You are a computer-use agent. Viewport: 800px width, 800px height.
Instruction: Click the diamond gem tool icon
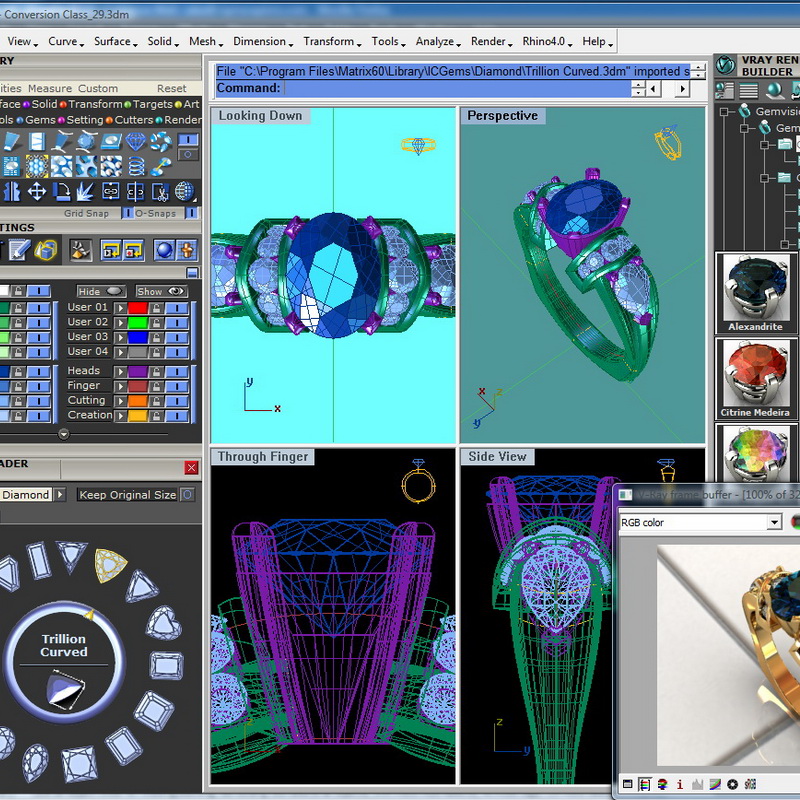pos(136,142)
